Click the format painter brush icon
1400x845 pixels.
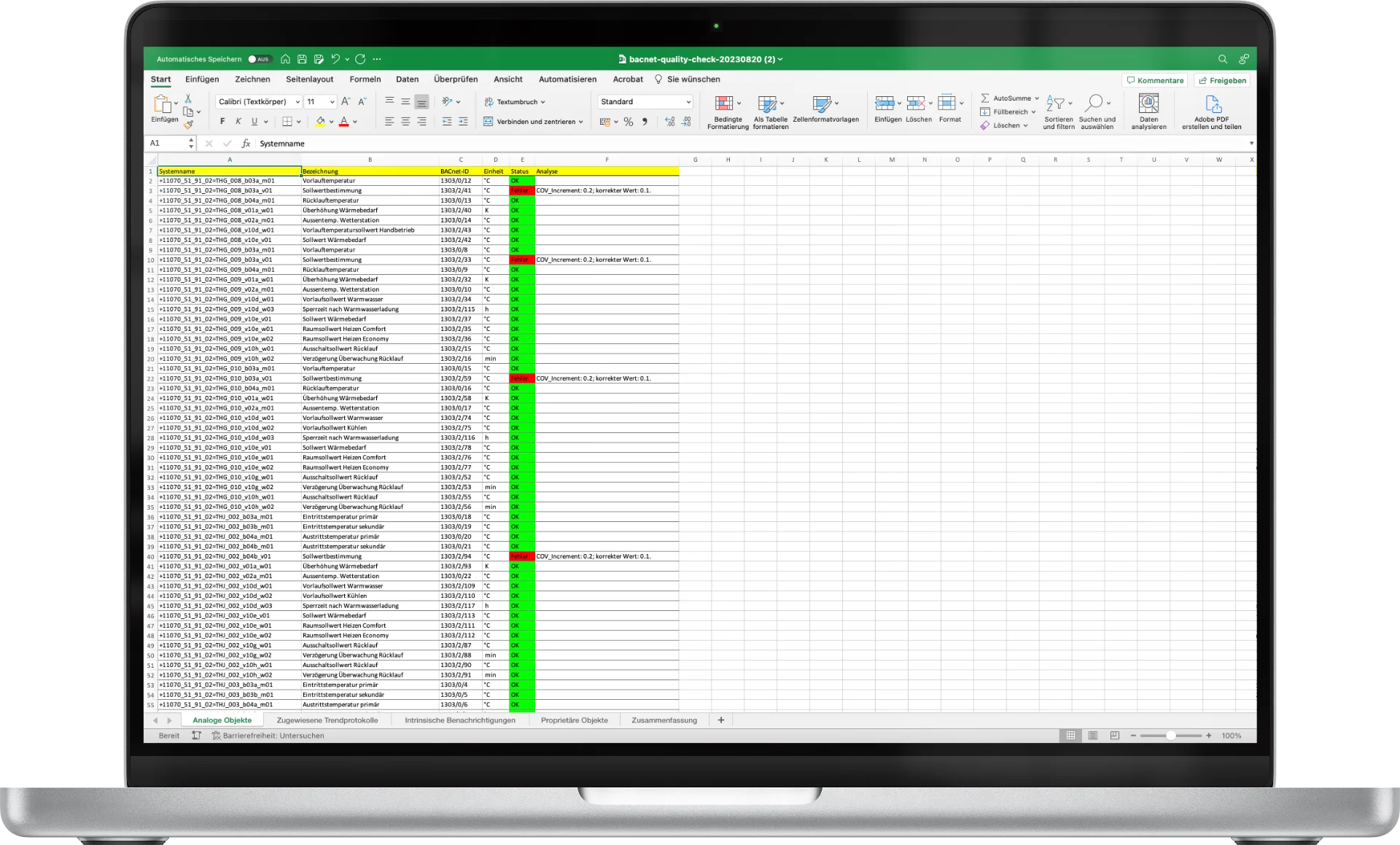[188, 125]
